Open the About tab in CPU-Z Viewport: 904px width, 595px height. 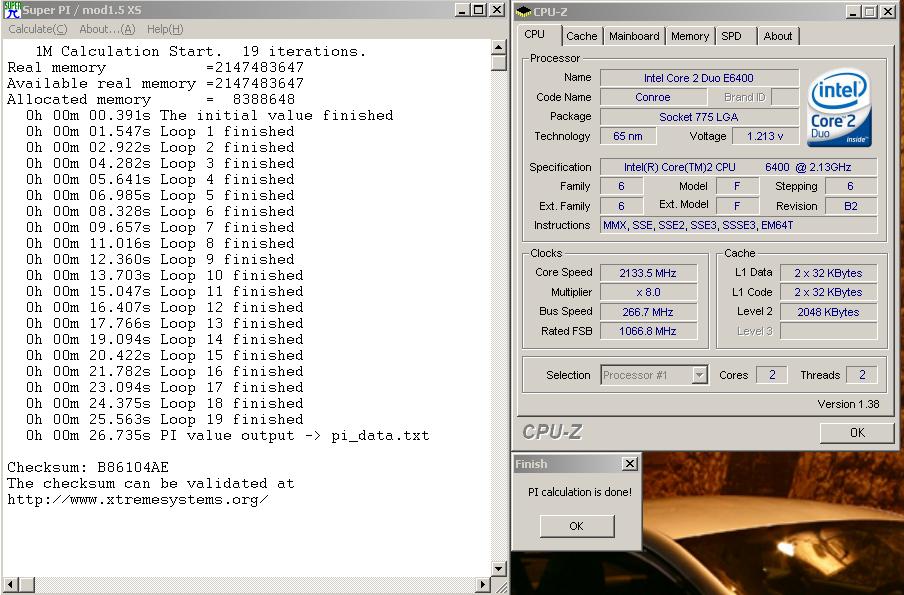778,36
